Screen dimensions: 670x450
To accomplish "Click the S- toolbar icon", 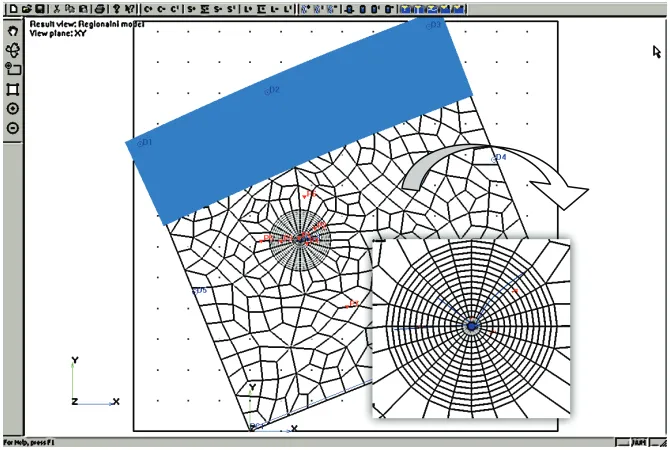I will 218,9.
